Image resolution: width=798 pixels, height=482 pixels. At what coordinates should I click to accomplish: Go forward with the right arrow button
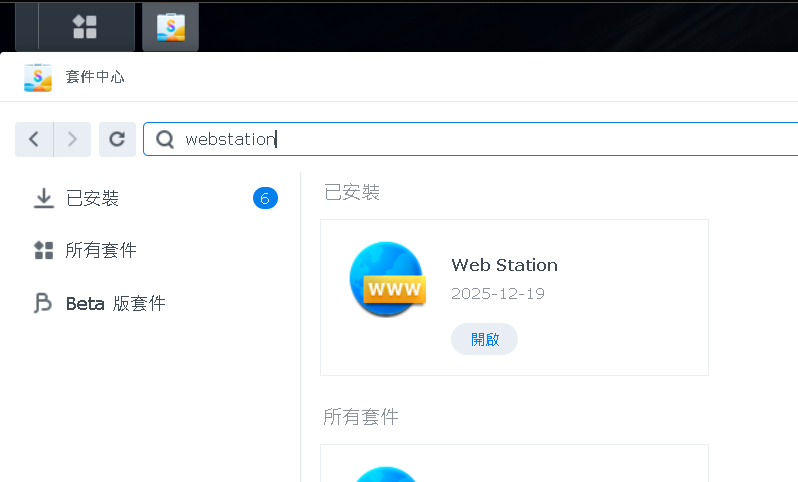click(72, 139)
